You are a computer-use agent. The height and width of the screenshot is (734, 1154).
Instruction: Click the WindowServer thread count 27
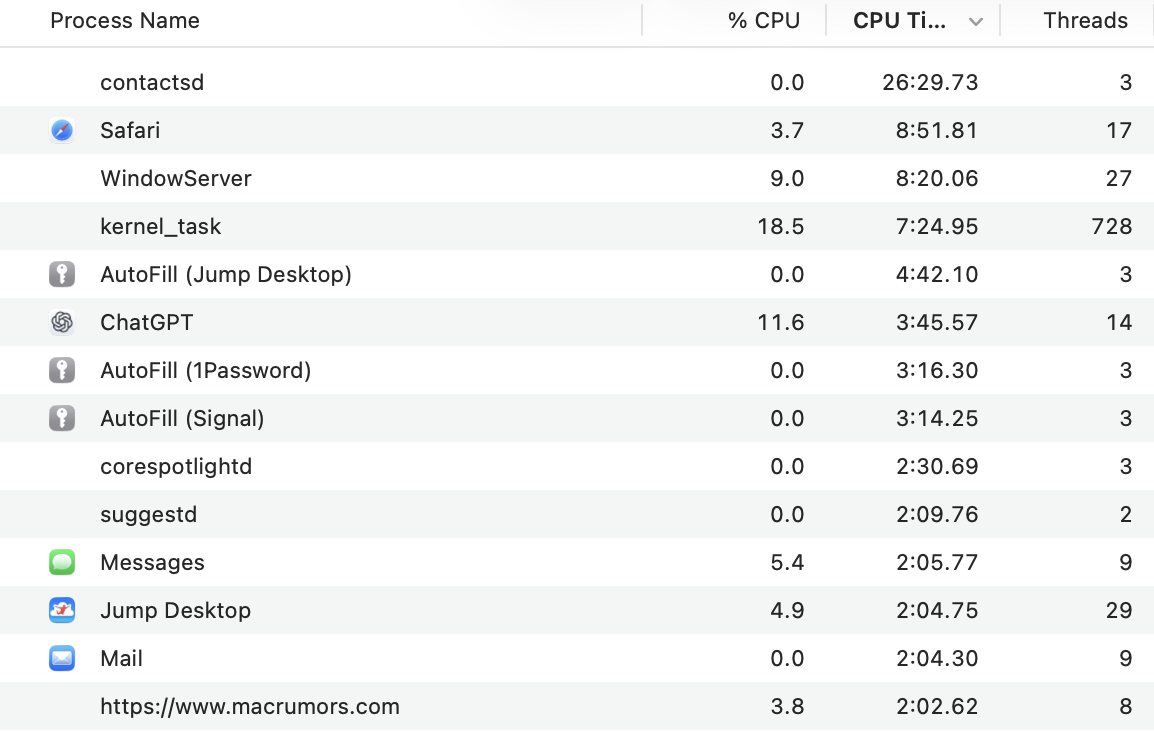point(1119,178)
